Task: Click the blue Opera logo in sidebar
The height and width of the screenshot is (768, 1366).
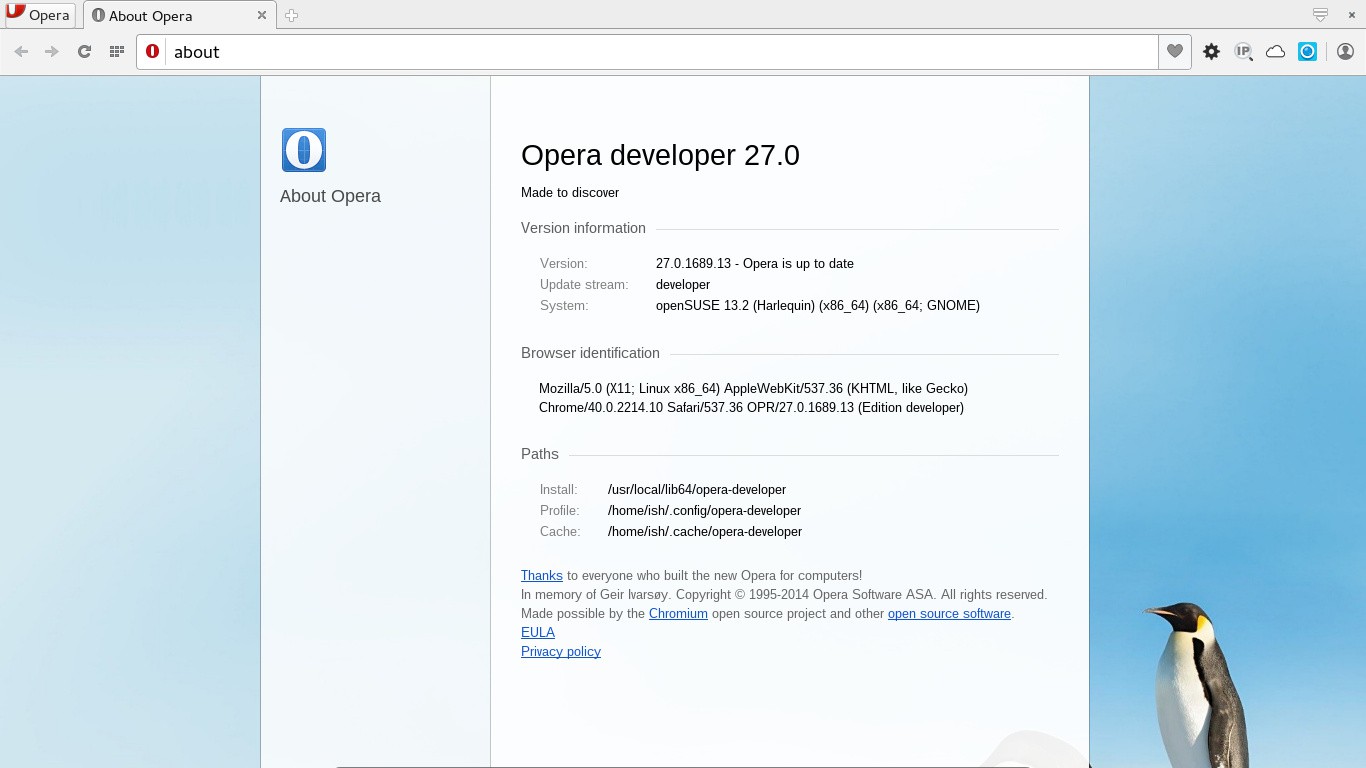Action: [x=304, y=150]
